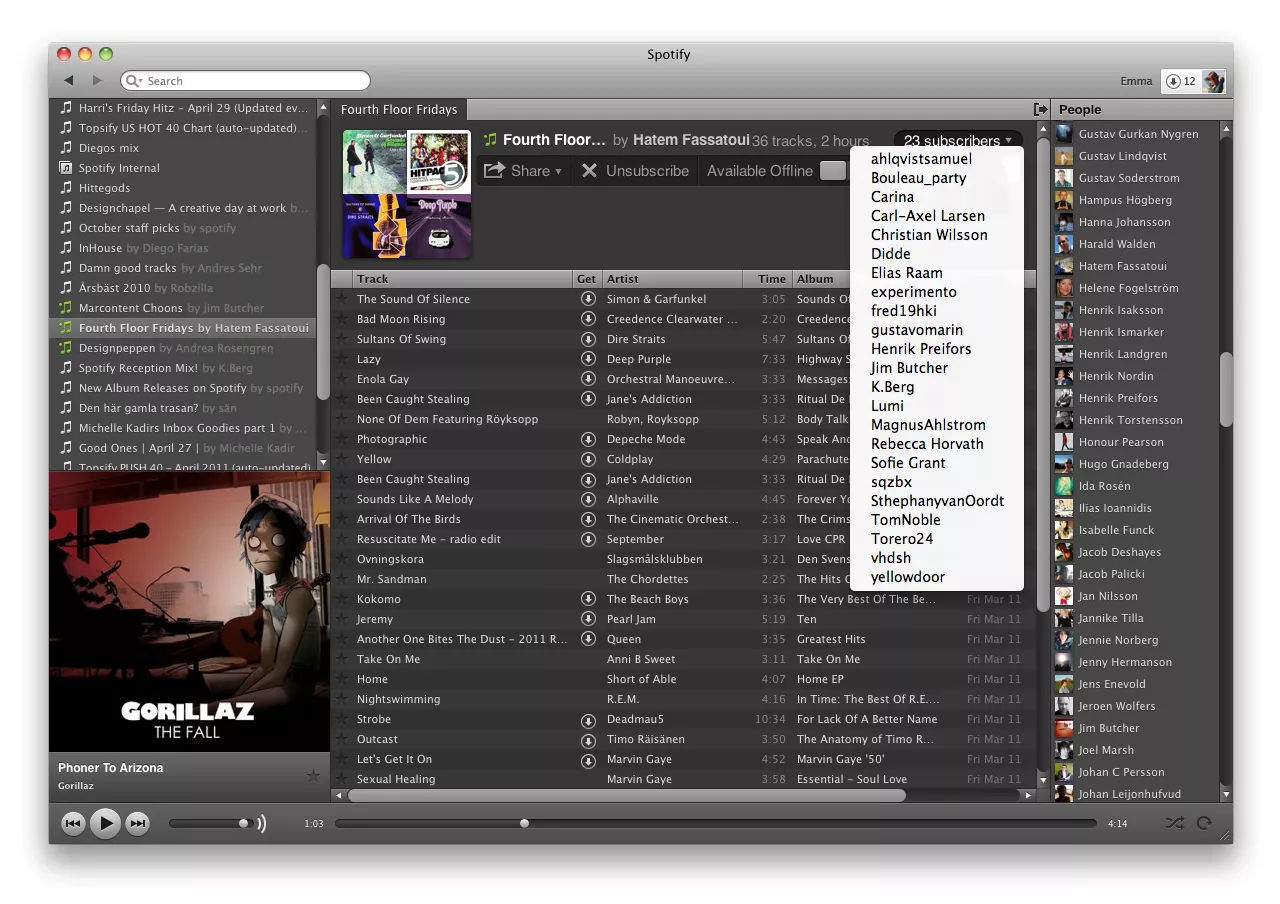Unsubscribe from the playlist
This screenshot has width=1280, height=904.
(x=635, y=171)
